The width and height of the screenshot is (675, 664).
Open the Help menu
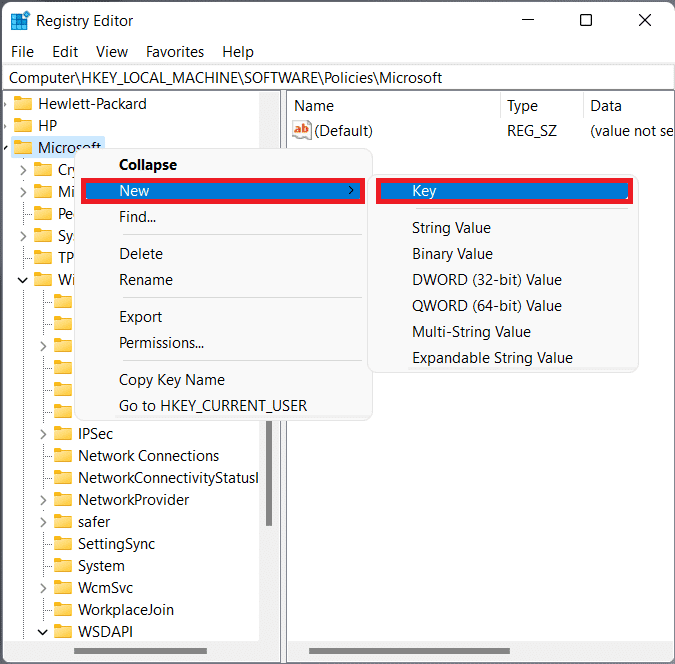(x=238, y=52)
